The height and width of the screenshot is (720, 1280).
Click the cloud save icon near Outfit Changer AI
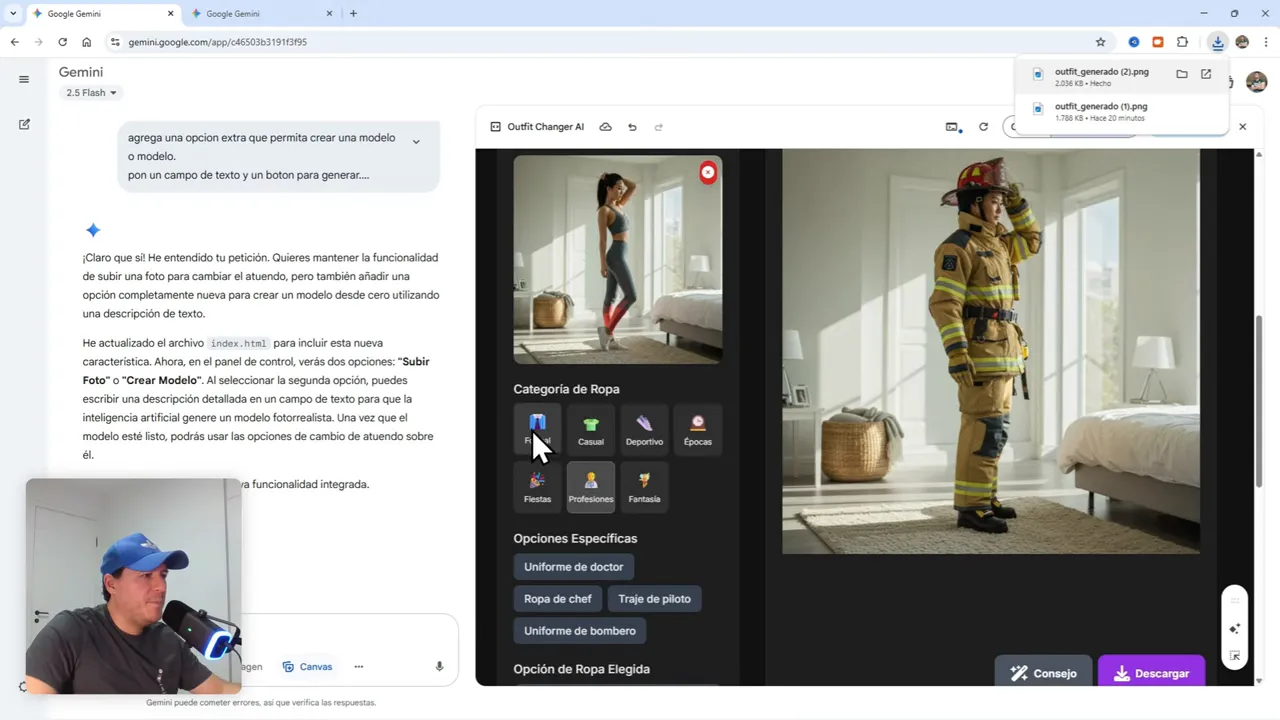click(605, 127)
